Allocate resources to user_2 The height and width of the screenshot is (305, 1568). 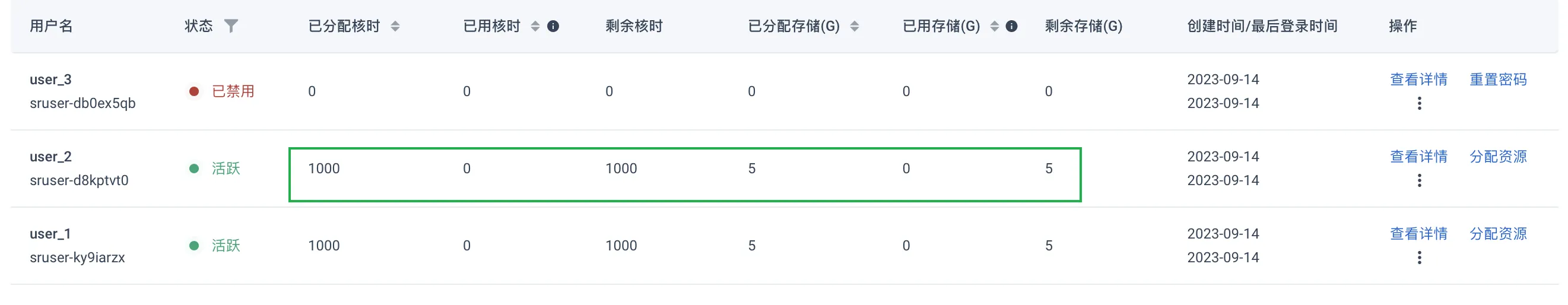click(x=1498, y=157)
